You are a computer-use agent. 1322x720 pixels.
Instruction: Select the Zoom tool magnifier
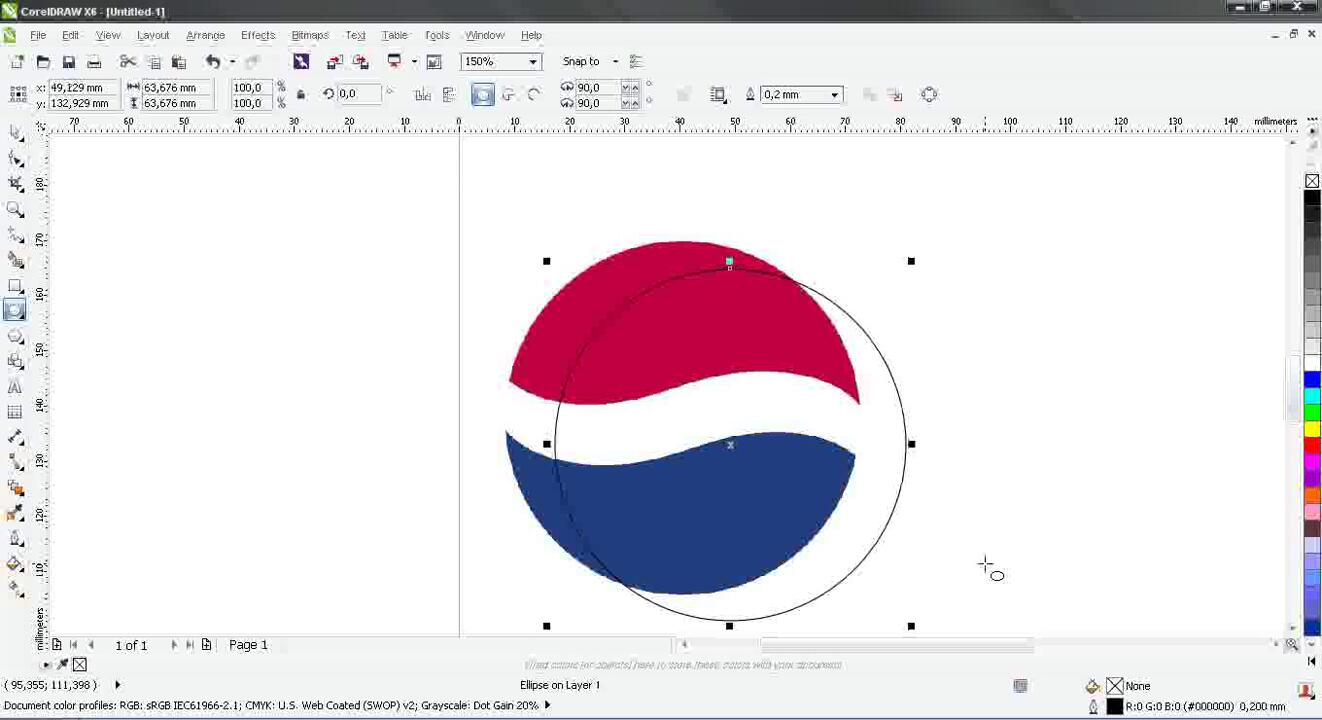(x=15, y=210)
